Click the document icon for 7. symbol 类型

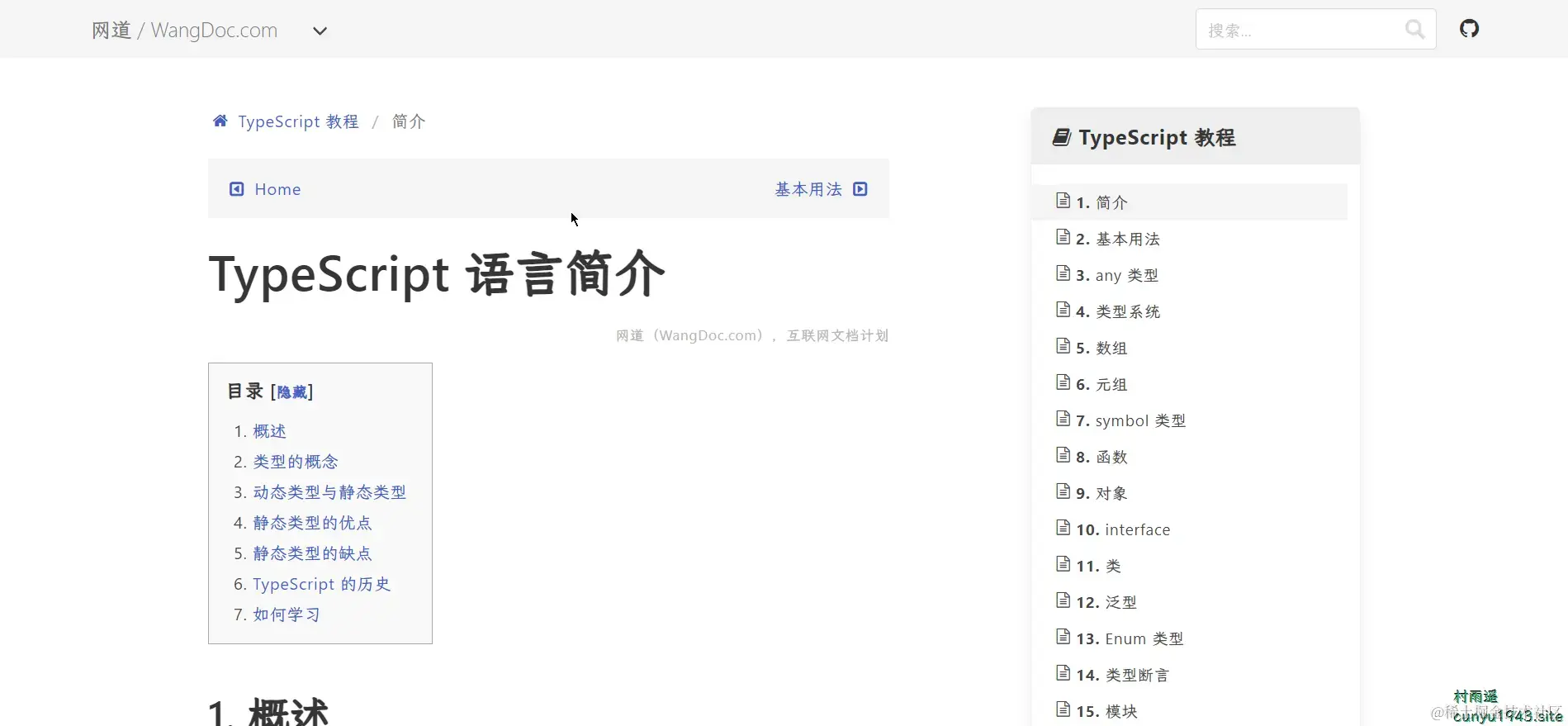pos(1063,419)
